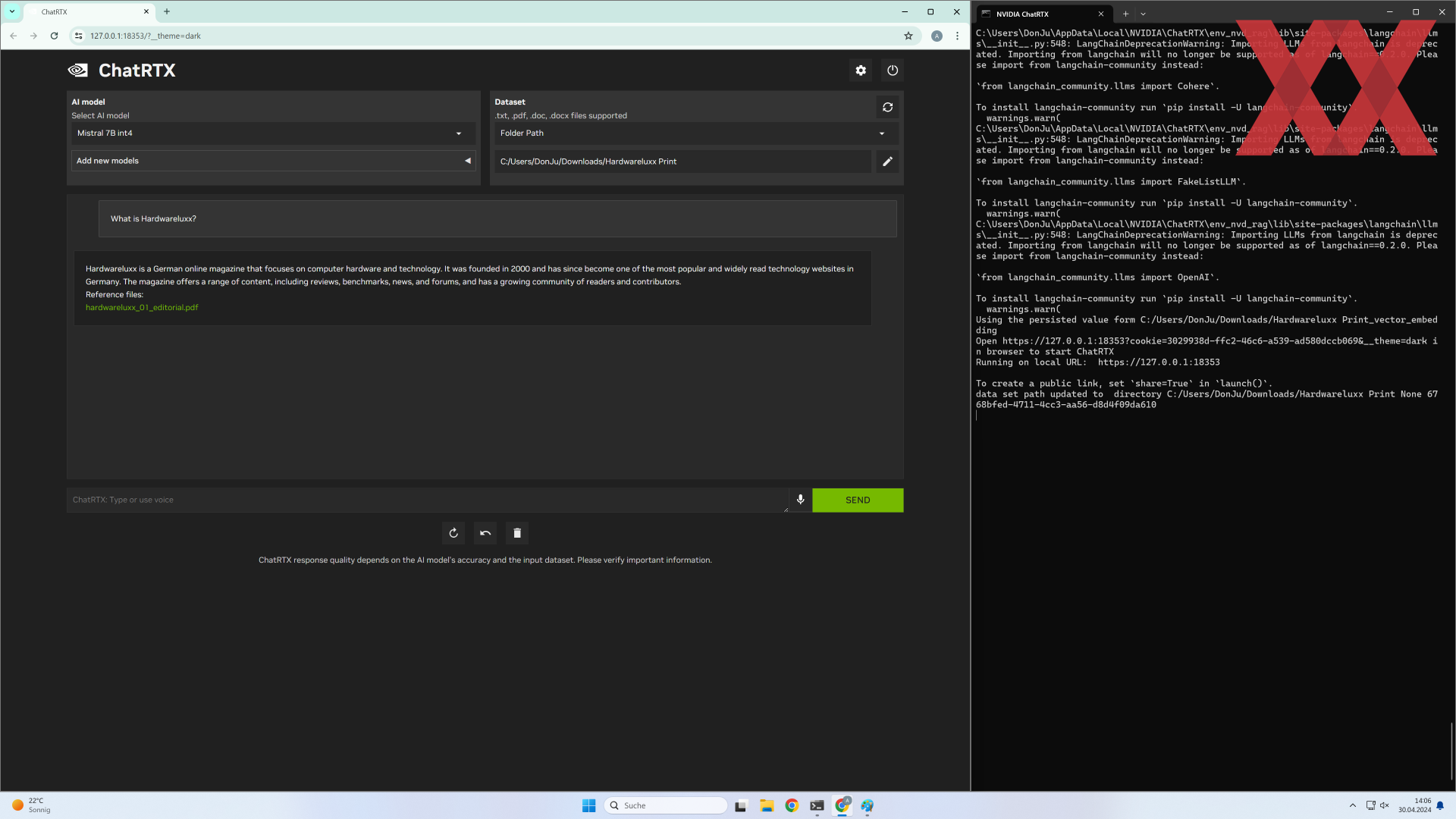Regenerate the last response
This screenshot has height=819, width=1456.
(453, 533)
